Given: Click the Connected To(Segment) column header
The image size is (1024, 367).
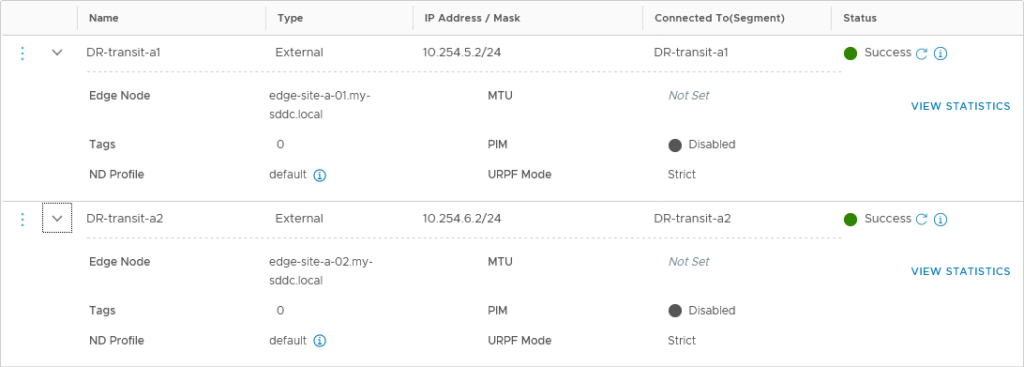Looking at the screenshot, I should (719, 18).
